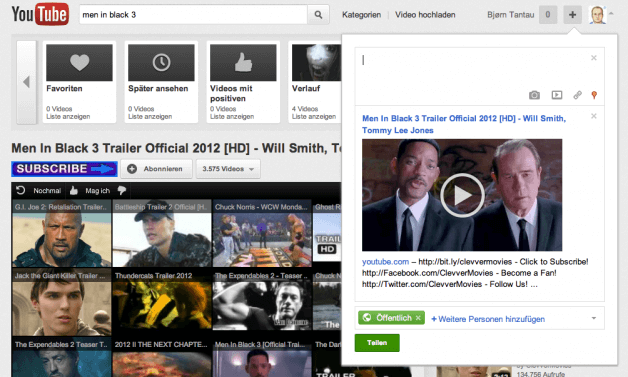Open The Expendables 2 Teaser T.. thumbnail
Image resolution: width=628 pixels, height=377 pixels.
[x=62, y=358]
